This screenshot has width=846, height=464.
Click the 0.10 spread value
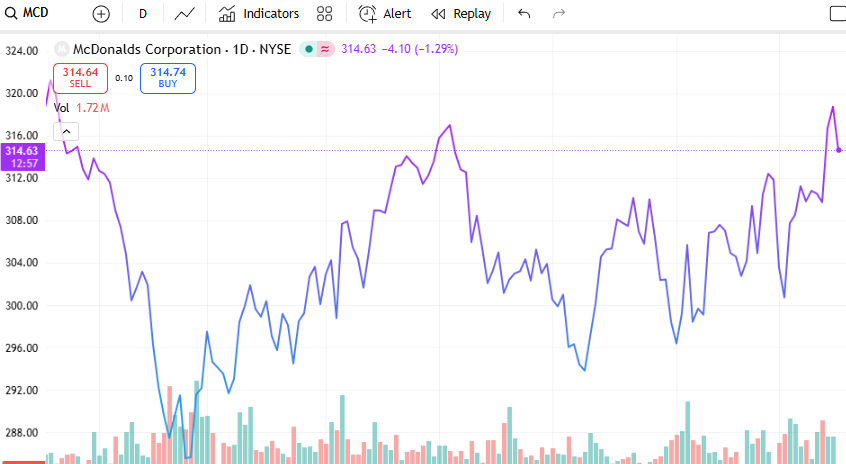[124, 78]
